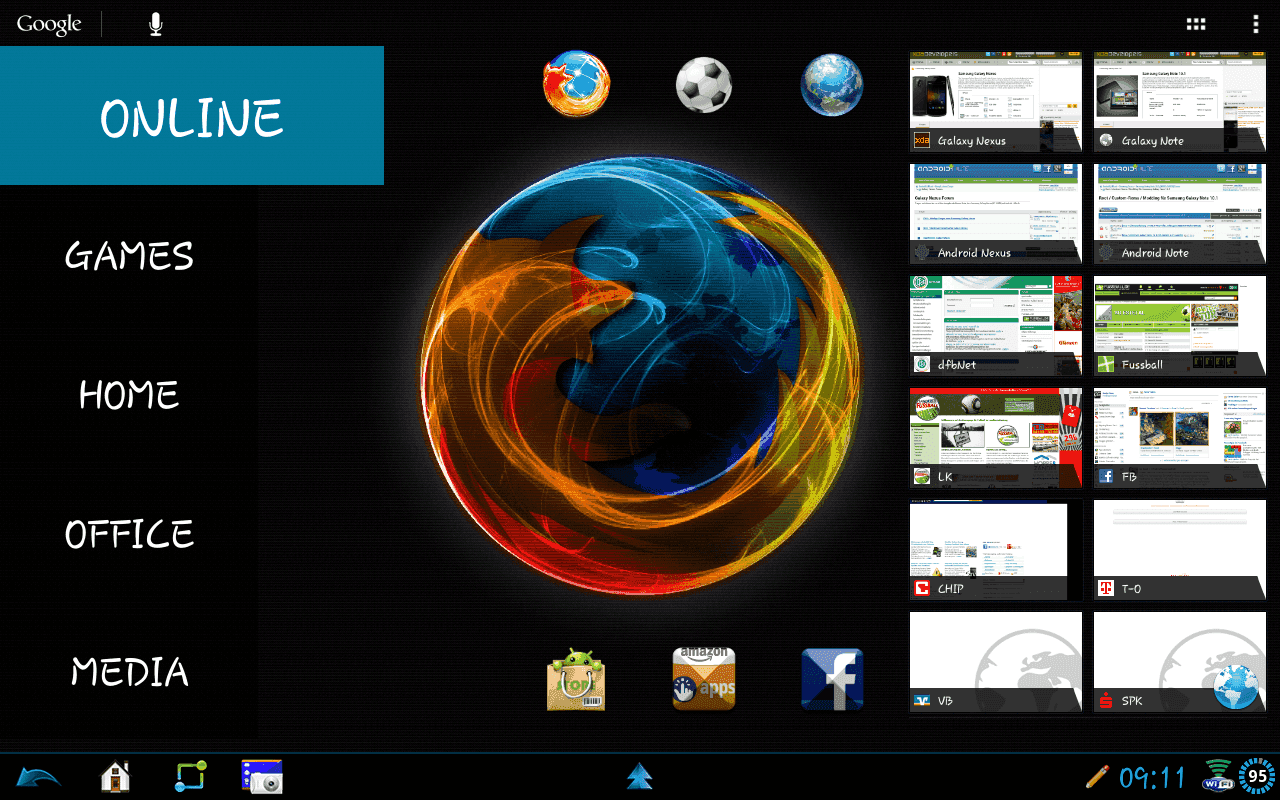Open the soccer ball app icon
This screenshot has height=800, width=1280.
click(x=704, y=84)
